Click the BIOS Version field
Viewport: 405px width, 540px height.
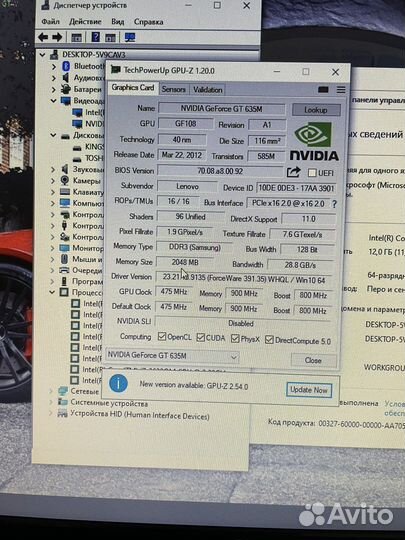click(x=220, y=171)
